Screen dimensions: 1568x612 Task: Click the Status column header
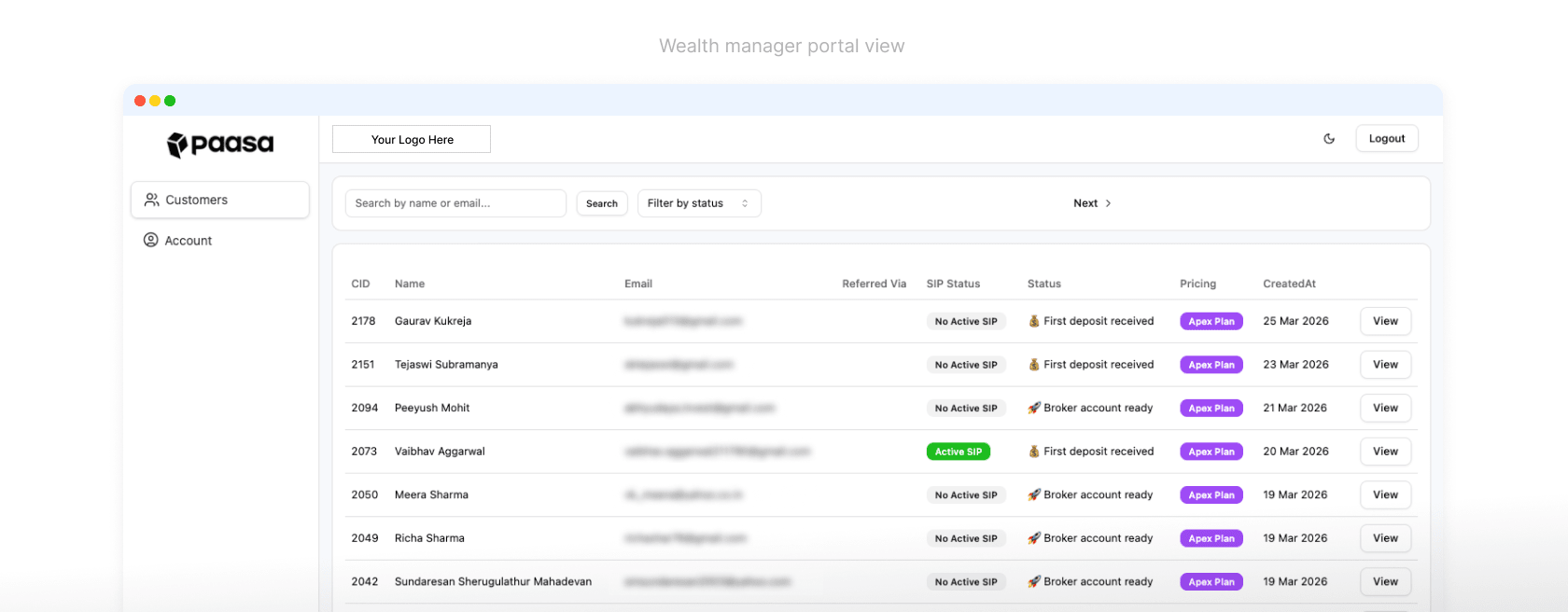[1044, 284]
